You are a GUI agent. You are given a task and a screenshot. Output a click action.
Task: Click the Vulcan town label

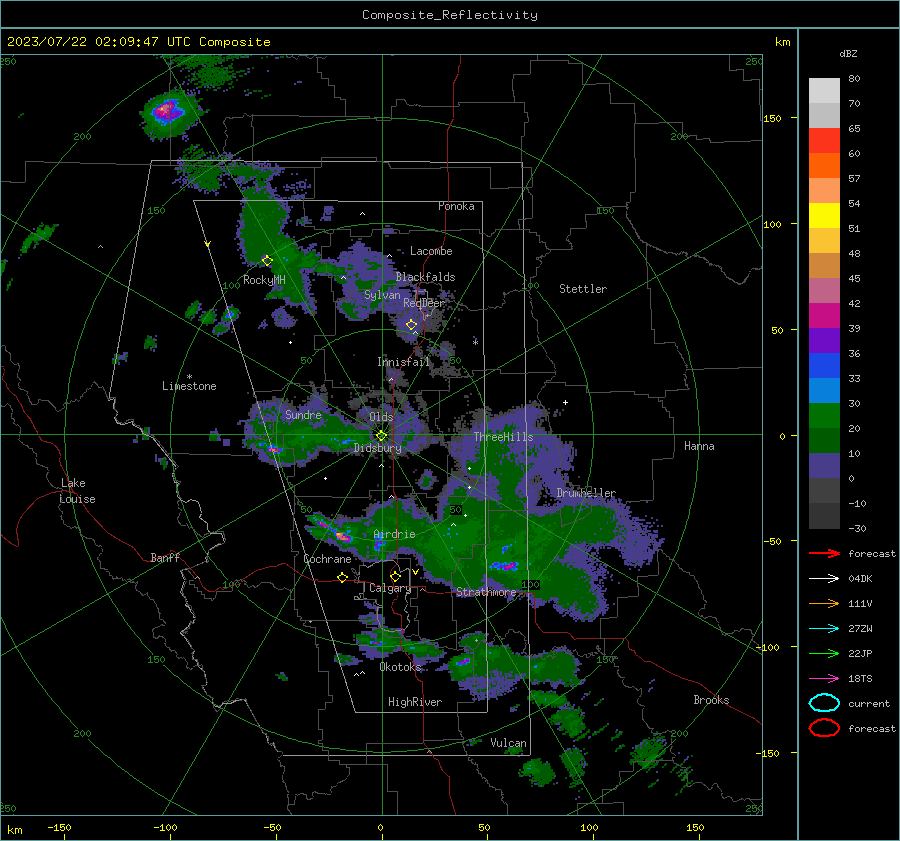pyautogui.click(x=508, y=743)
